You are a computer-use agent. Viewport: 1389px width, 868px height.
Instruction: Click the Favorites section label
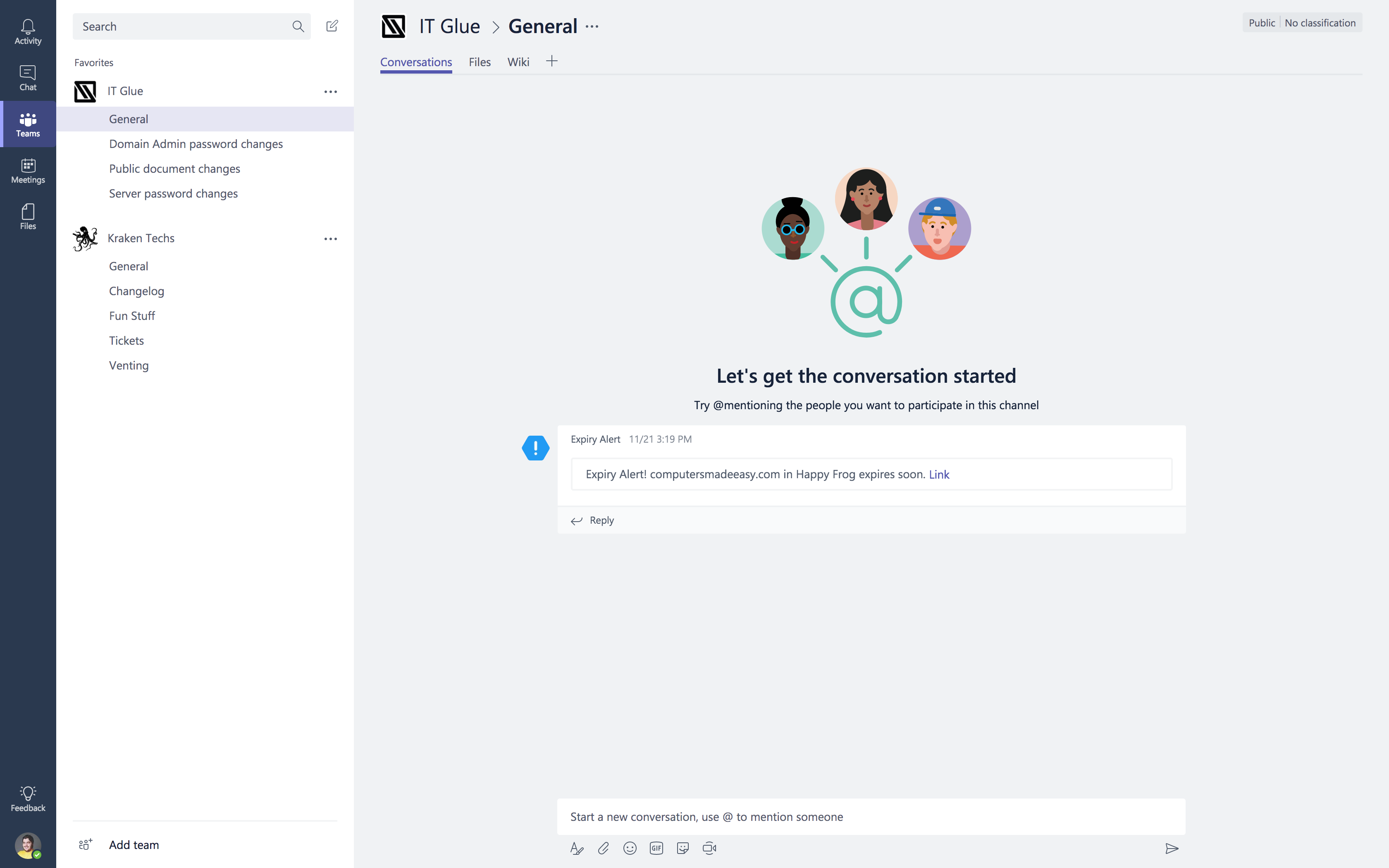93,62
